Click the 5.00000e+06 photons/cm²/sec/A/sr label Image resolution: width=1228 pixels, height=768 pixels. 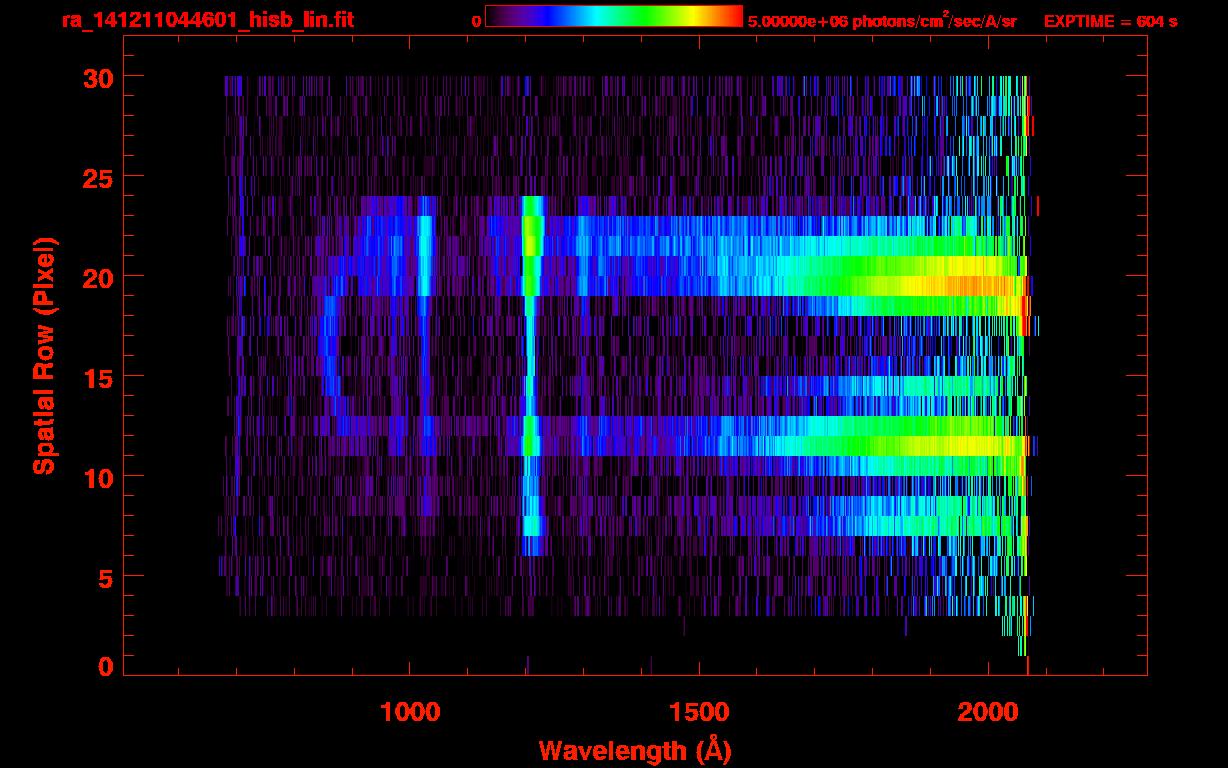(882, 20)
